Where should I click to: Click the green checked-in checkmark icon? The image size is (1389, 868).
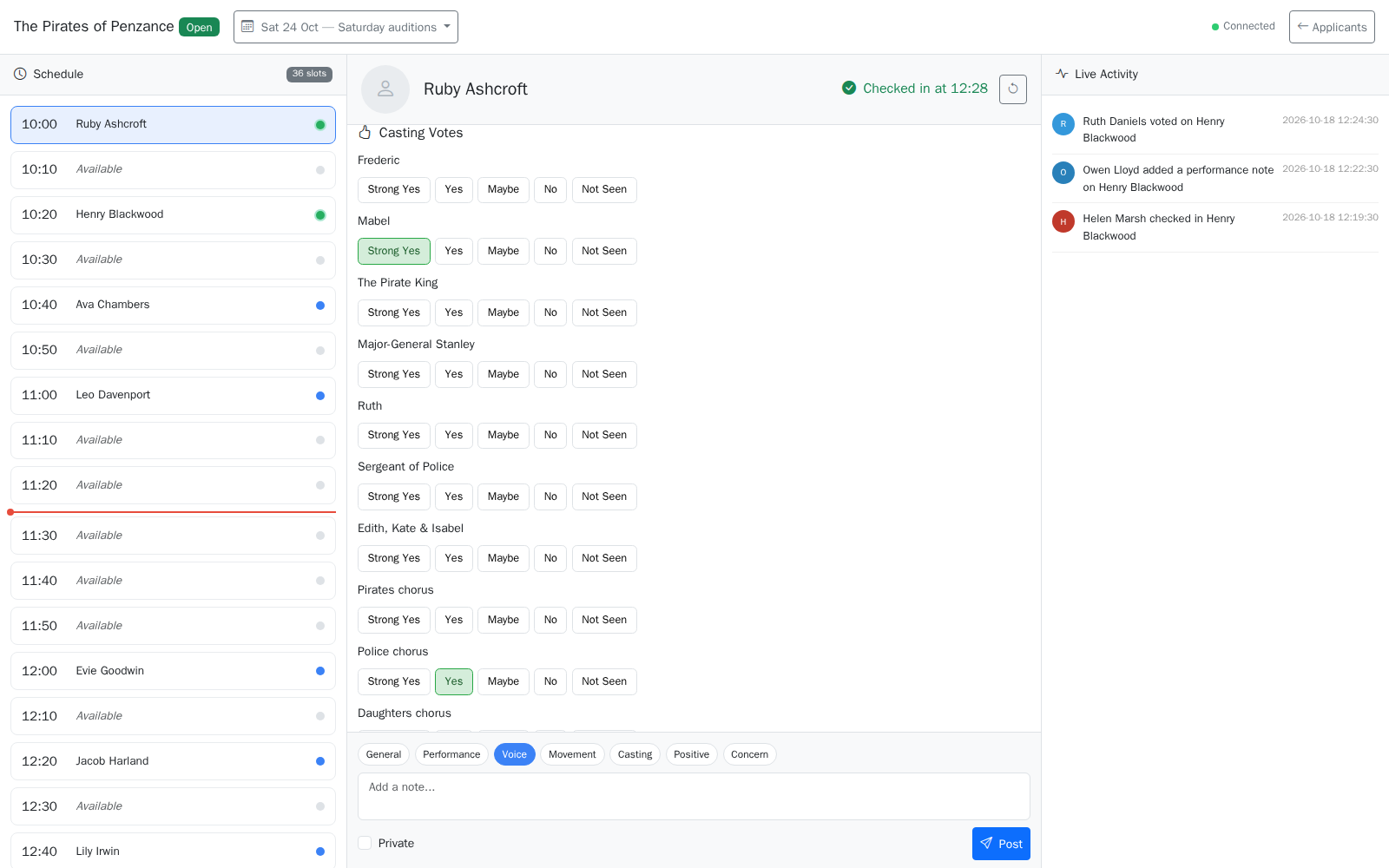click(849, 88)
